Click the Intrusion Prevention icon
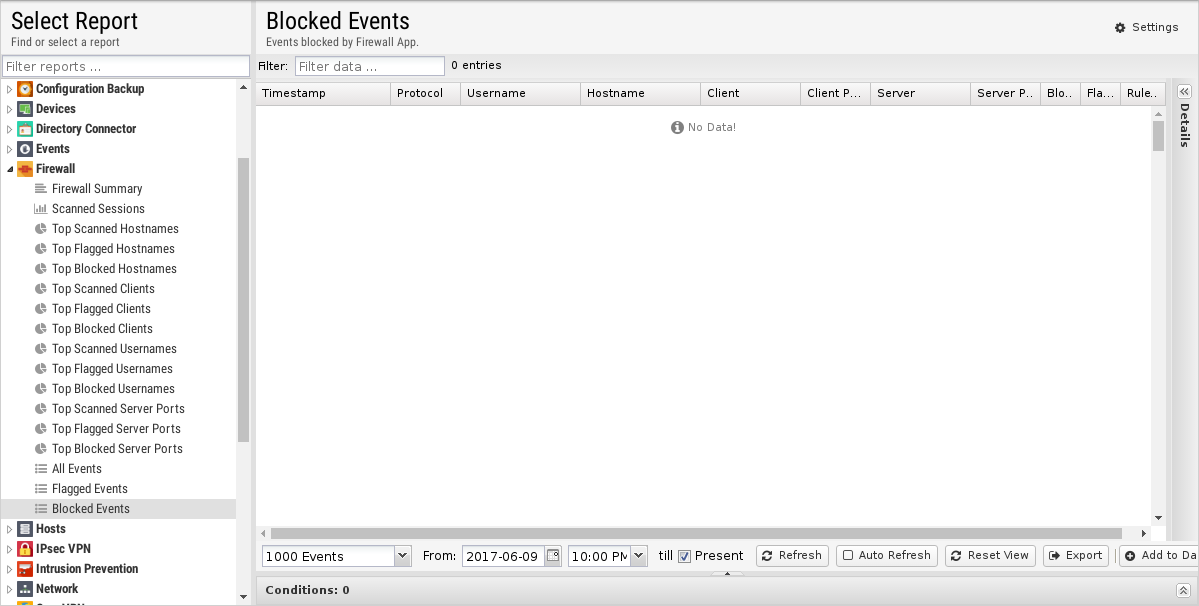 pyautogui.click(x=25, y=569)
